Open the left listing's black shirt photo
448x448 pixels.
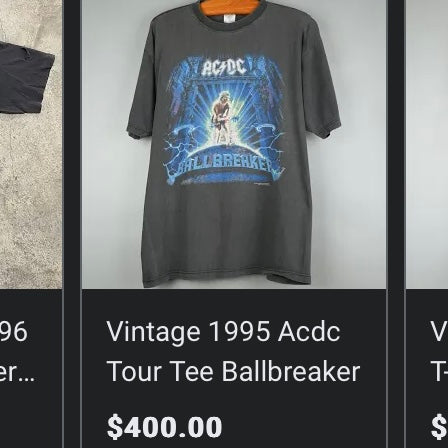pyautogui.click(x=31, y=144)
